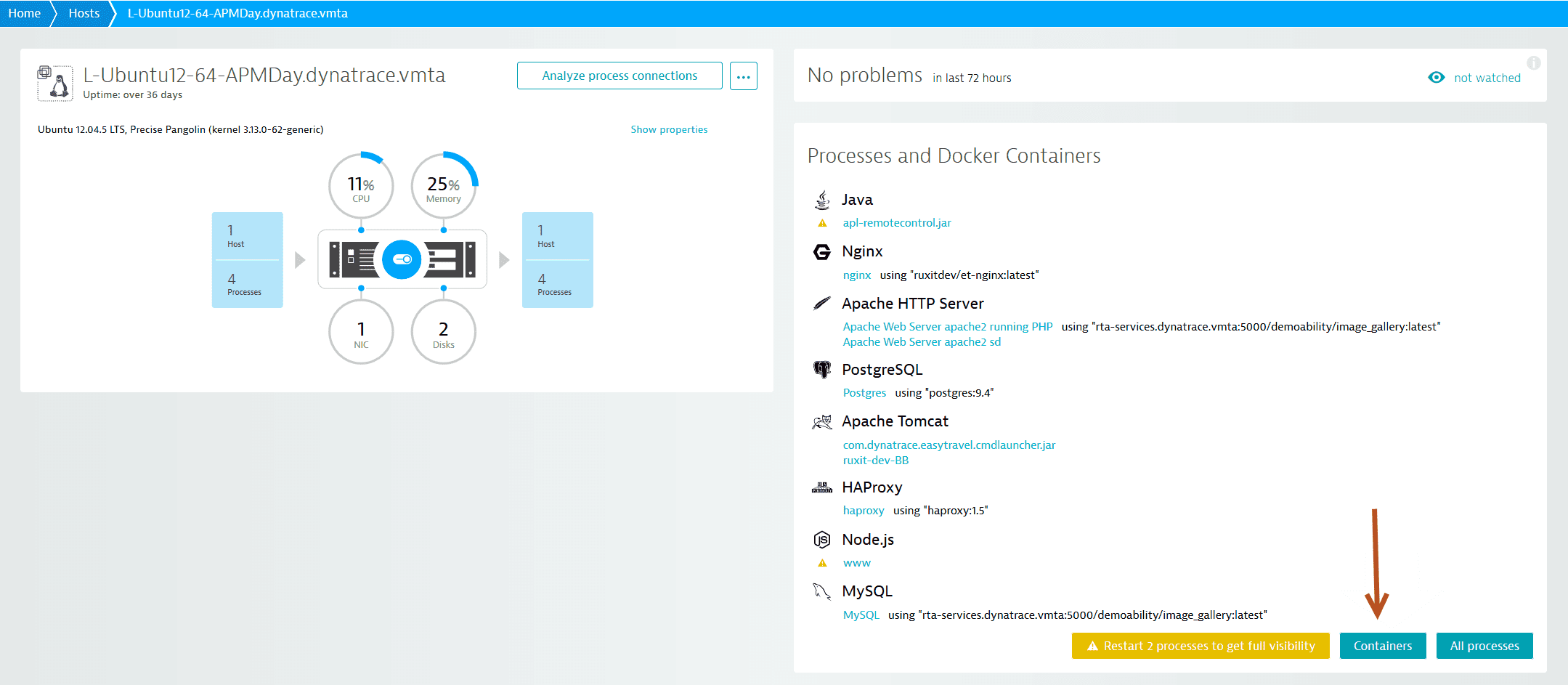Open the www Node.js process link
This screenshot has width=1568, height=685.
[x=857, y=563]
